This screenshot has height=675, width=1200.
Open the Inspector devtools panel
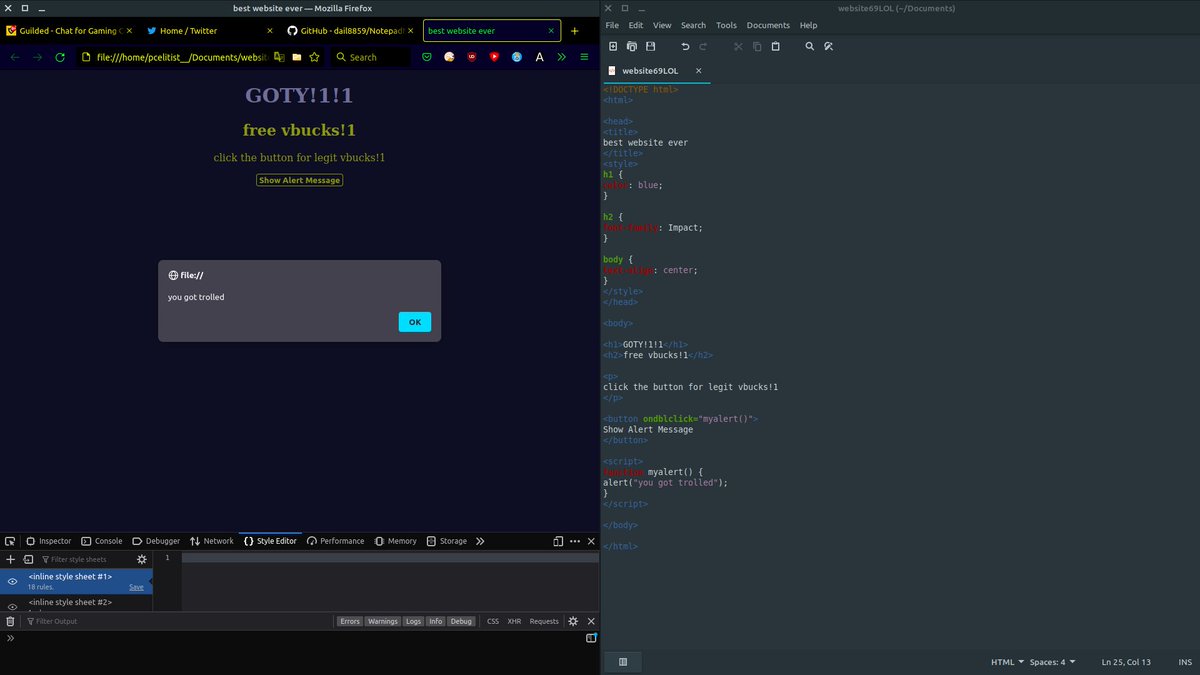click(x=49, y=541)
